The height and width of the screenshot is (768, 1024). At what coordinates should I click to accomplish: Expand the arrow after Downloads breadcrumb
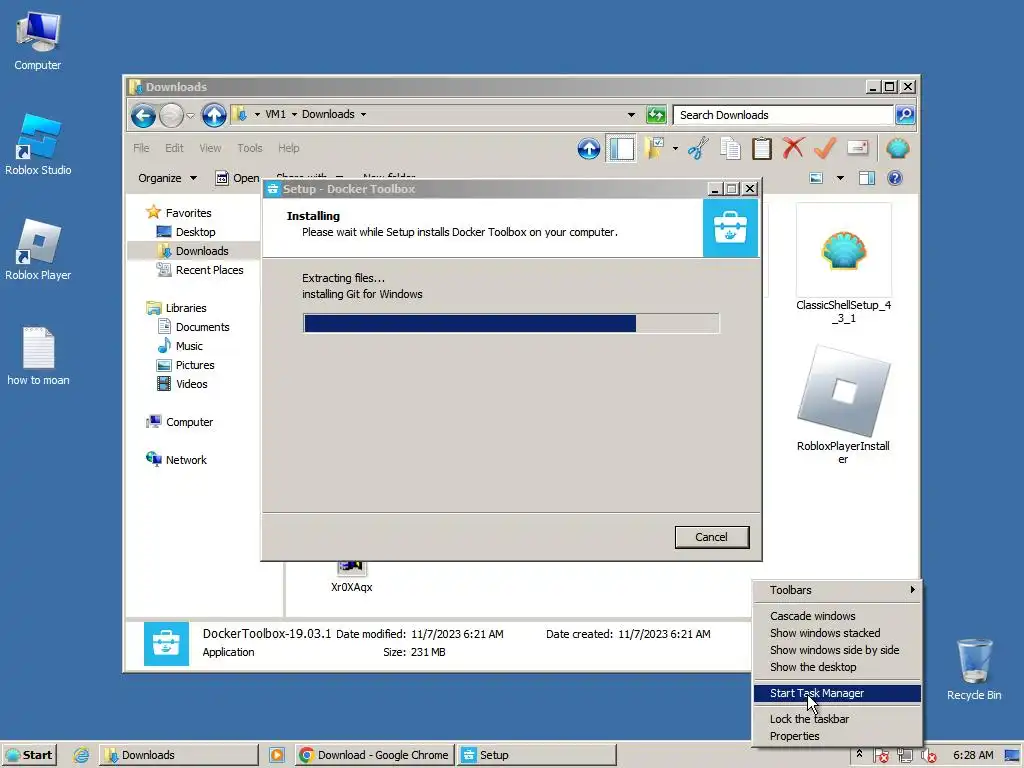pyautogui.click(x=364, y=114)
